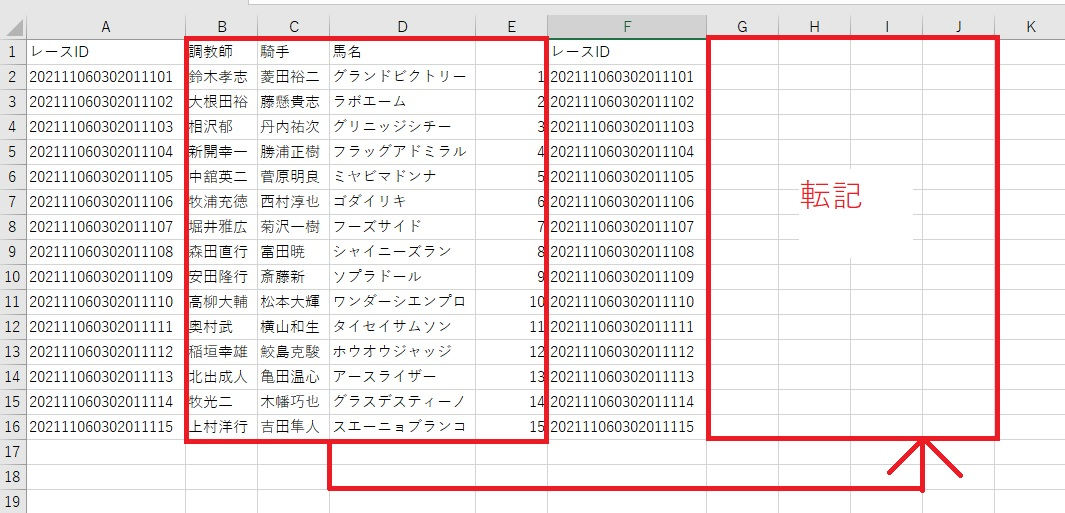This screenshot has width=1065, height=513.
Task: Click cell F7 with 202111060302011106
Action: pos(627,202)
